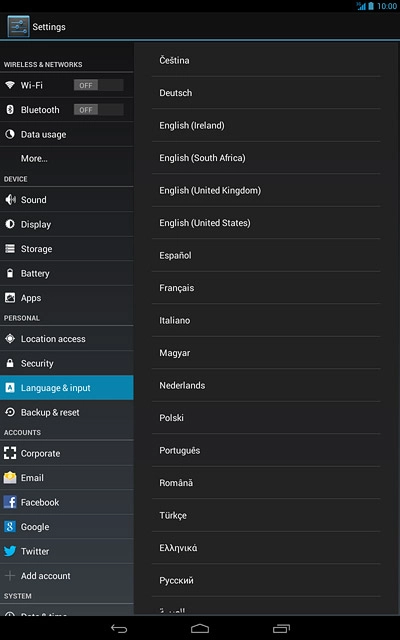Open Security via lock icon
Viewport: 400px width, 640px height.
pos(10,363)
